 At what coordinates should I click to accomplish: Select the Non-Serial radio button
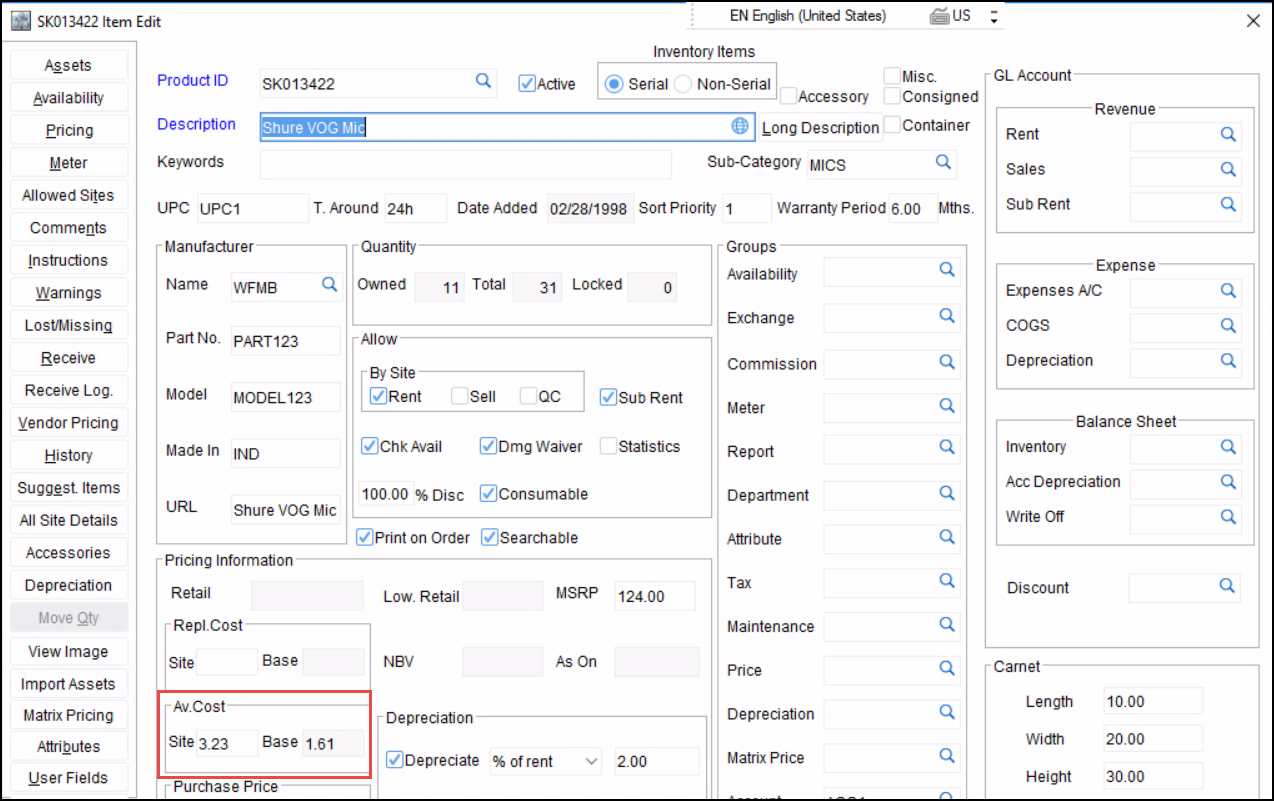click(683, 84)
